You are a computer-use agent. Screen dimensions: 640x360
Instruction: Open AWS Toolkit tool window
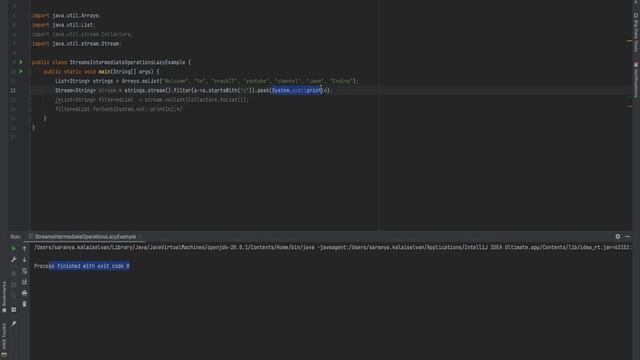click(x=4, y=341)
